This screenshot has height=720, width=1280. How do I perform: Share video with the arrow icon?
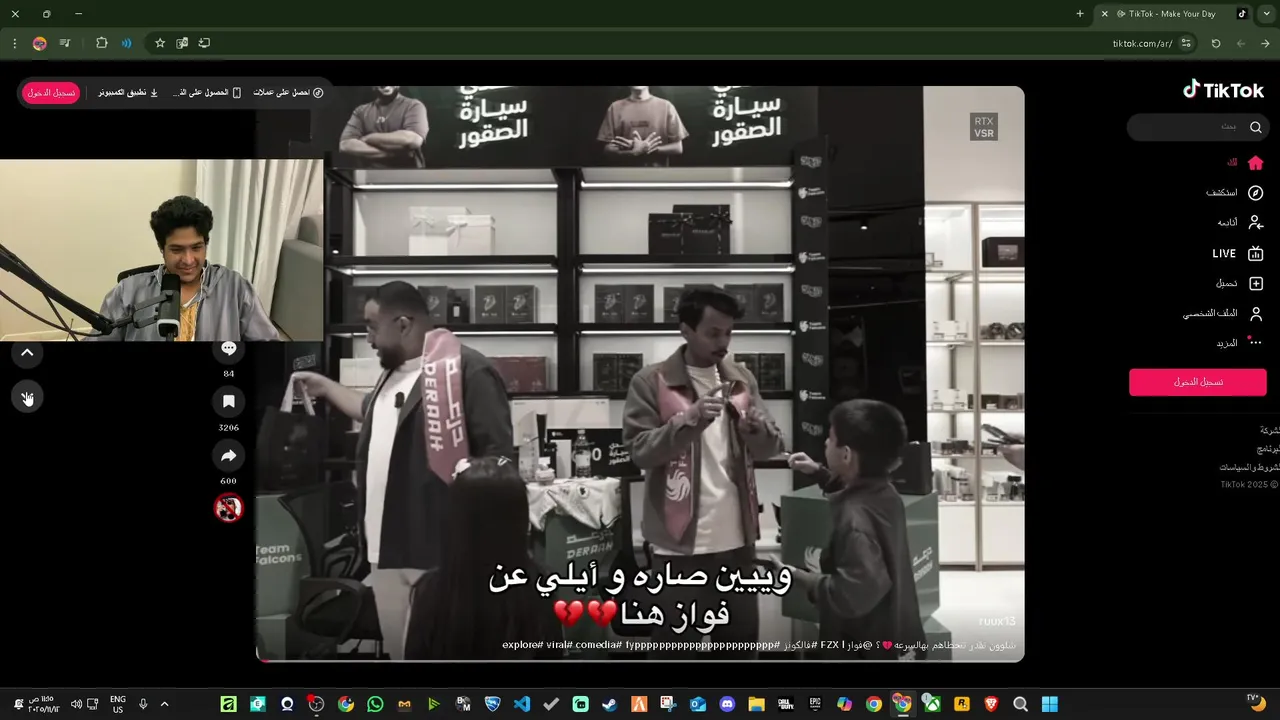[228, 456]
